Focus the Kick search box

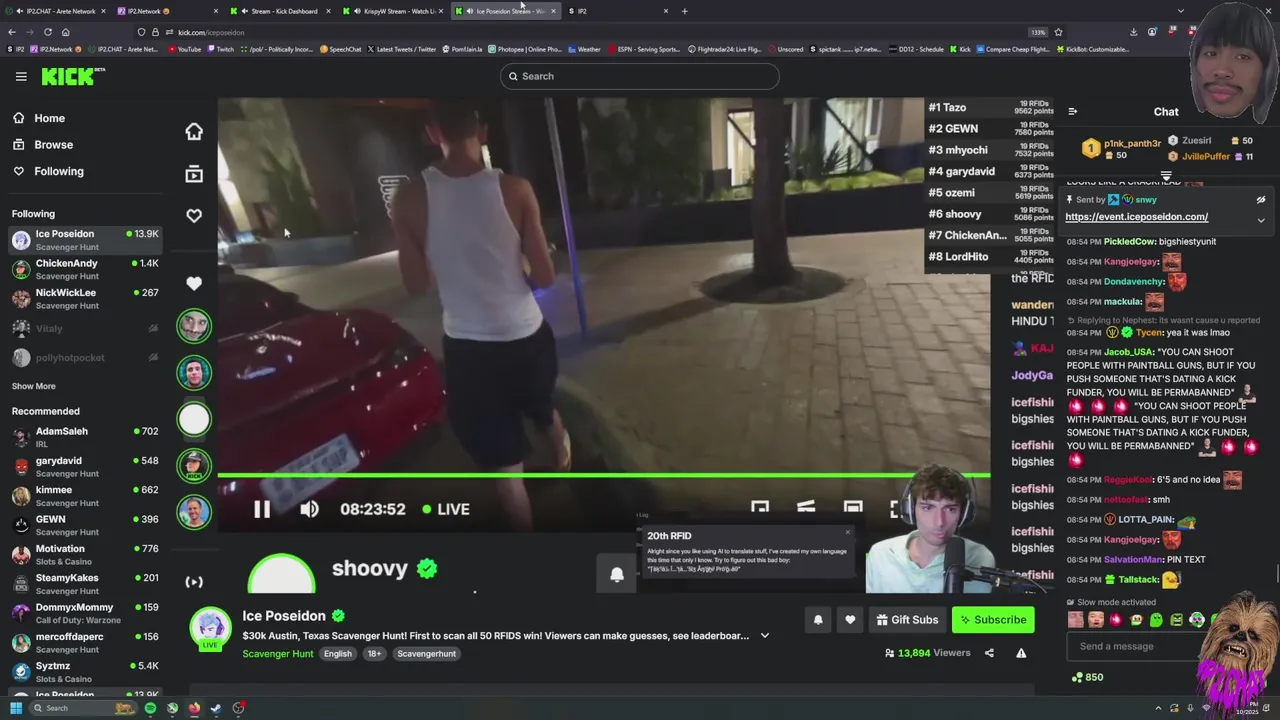(640, 76)
